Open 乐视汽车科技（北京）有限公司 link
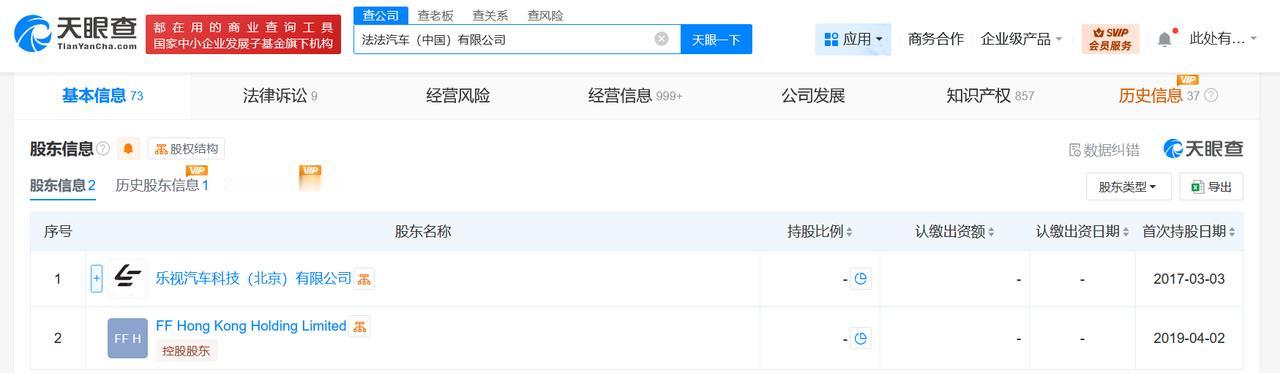Screen dimensions: 1280x373 click(x=254, y=278)
